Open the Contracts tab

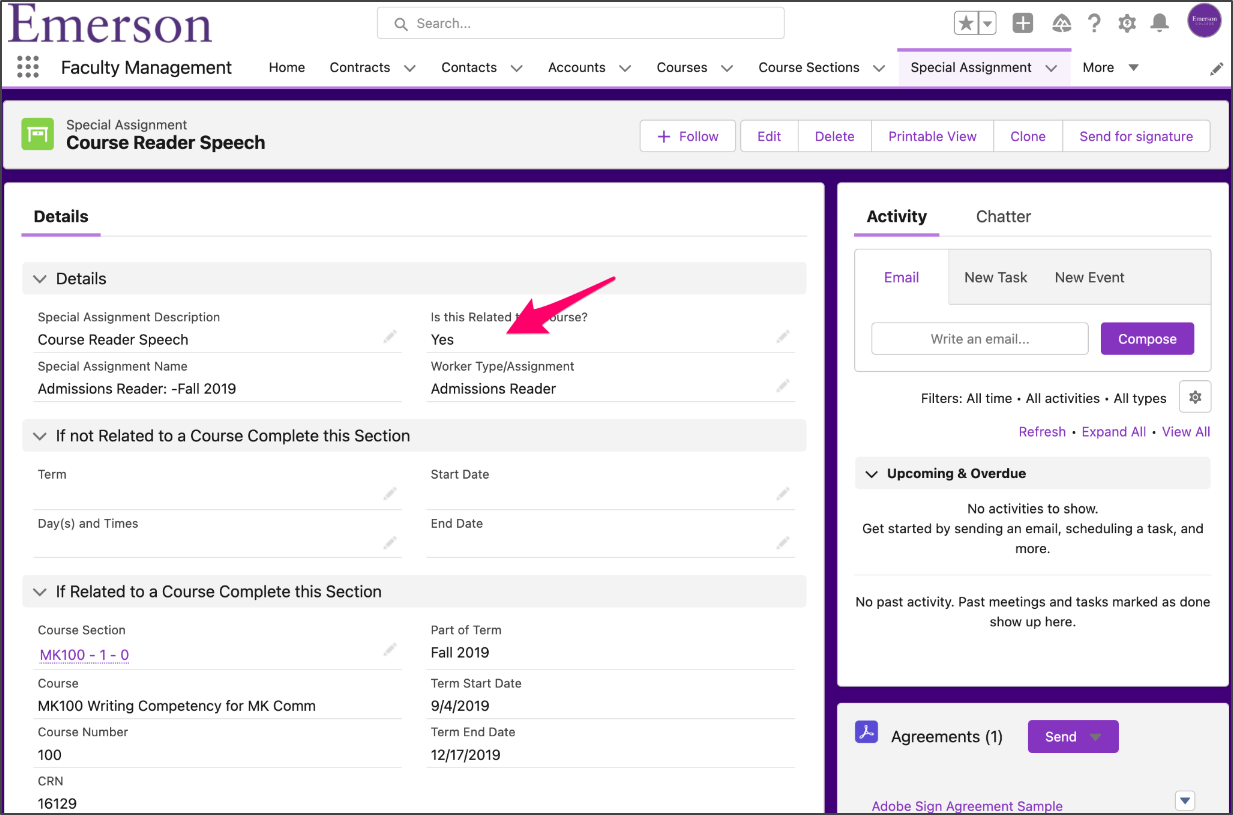click(360, 67)
